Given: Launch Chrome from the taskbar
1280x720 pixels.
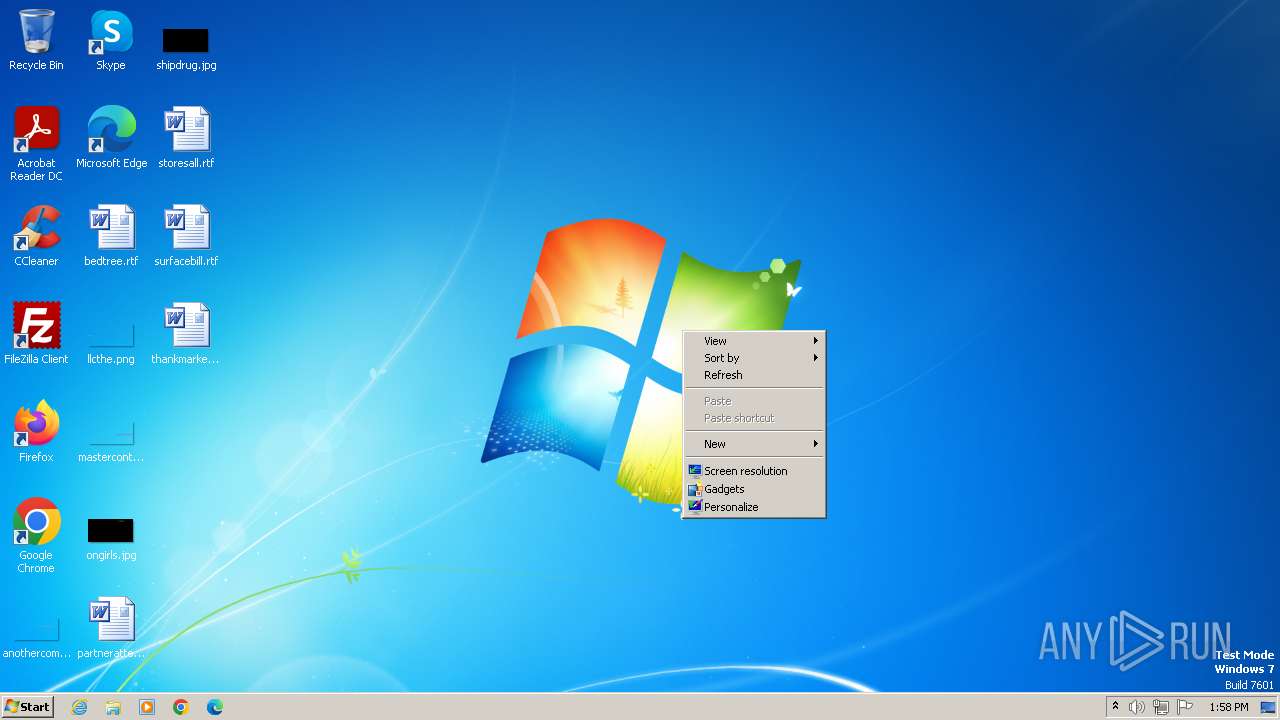Looking at the screenshot, I should pyautogui.click(x=181, y=707).
